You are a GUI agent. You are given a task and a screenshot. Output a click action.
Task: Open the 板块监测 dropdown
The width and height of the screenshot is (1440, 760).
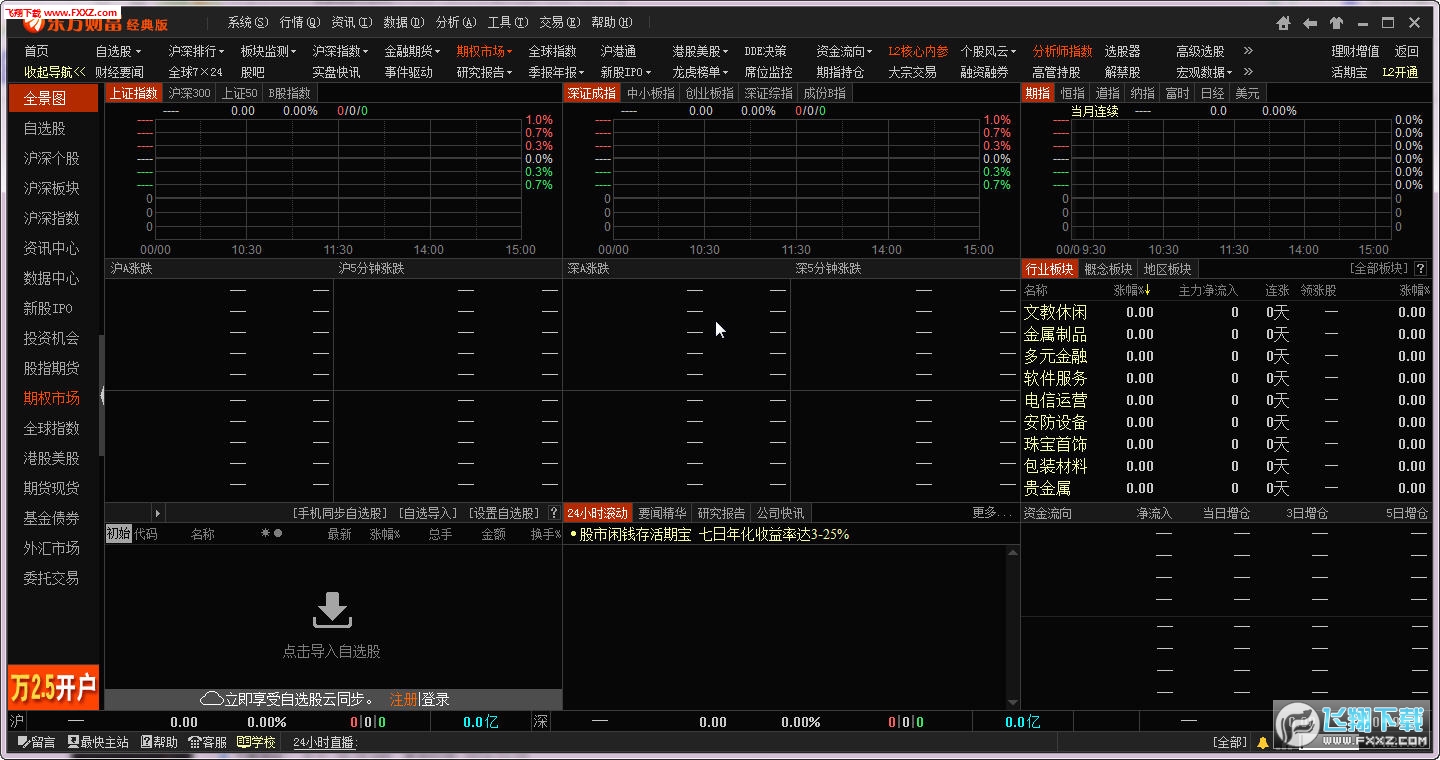tap(268, 51)
